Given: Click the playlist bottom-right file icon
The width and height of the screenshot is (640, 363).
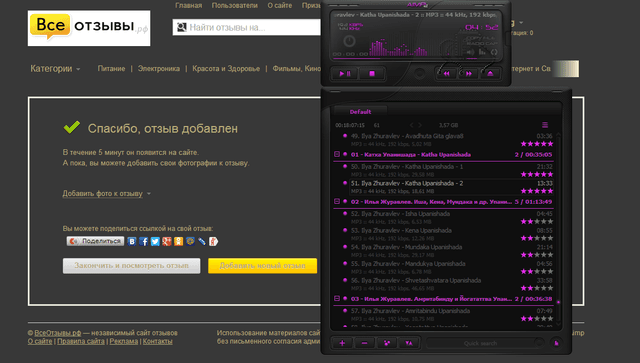Looking at the screenshot, I should [556, 343].
